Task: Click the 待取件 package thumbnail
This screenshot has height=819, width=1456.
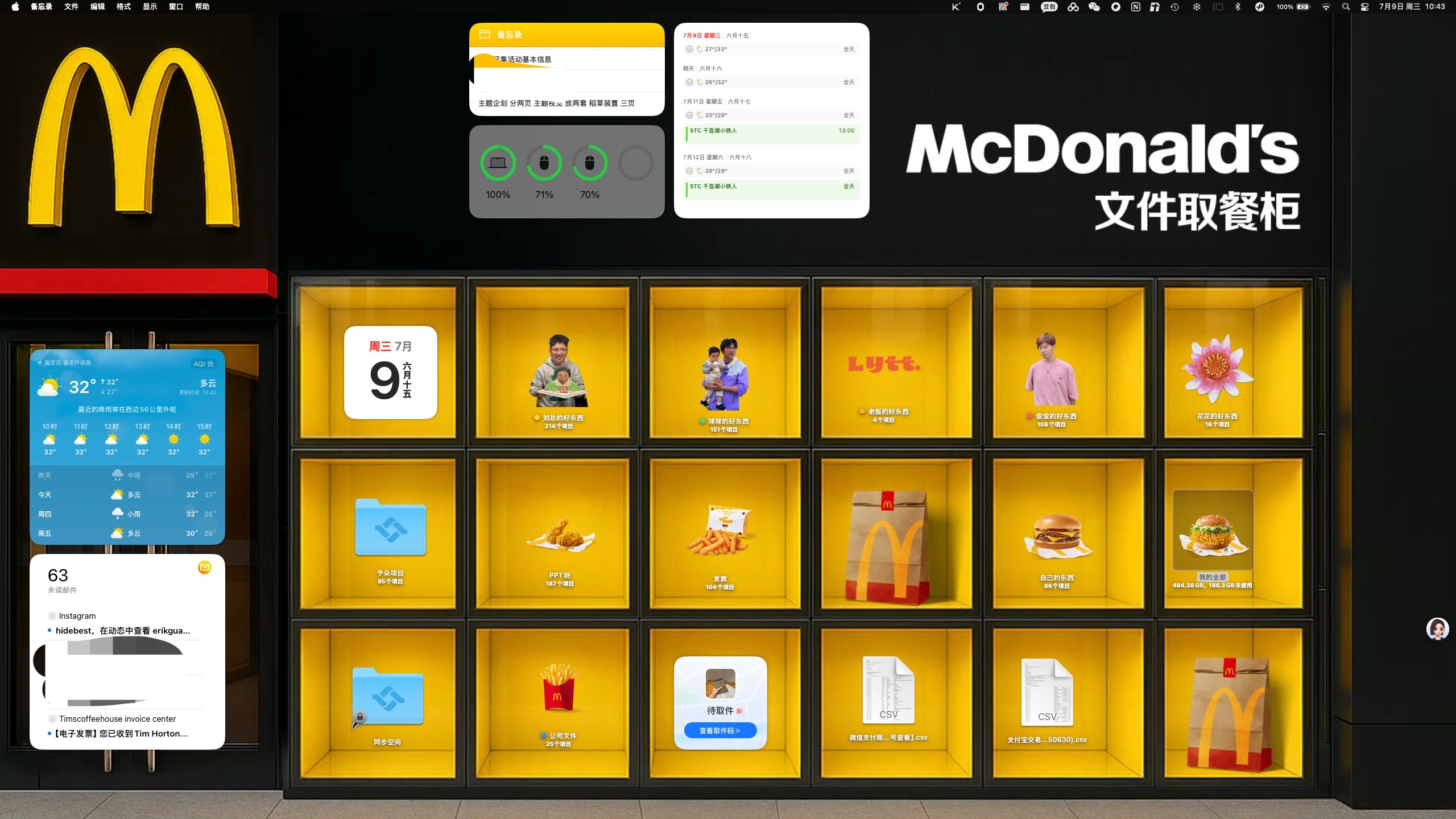Action: (720, 684)
